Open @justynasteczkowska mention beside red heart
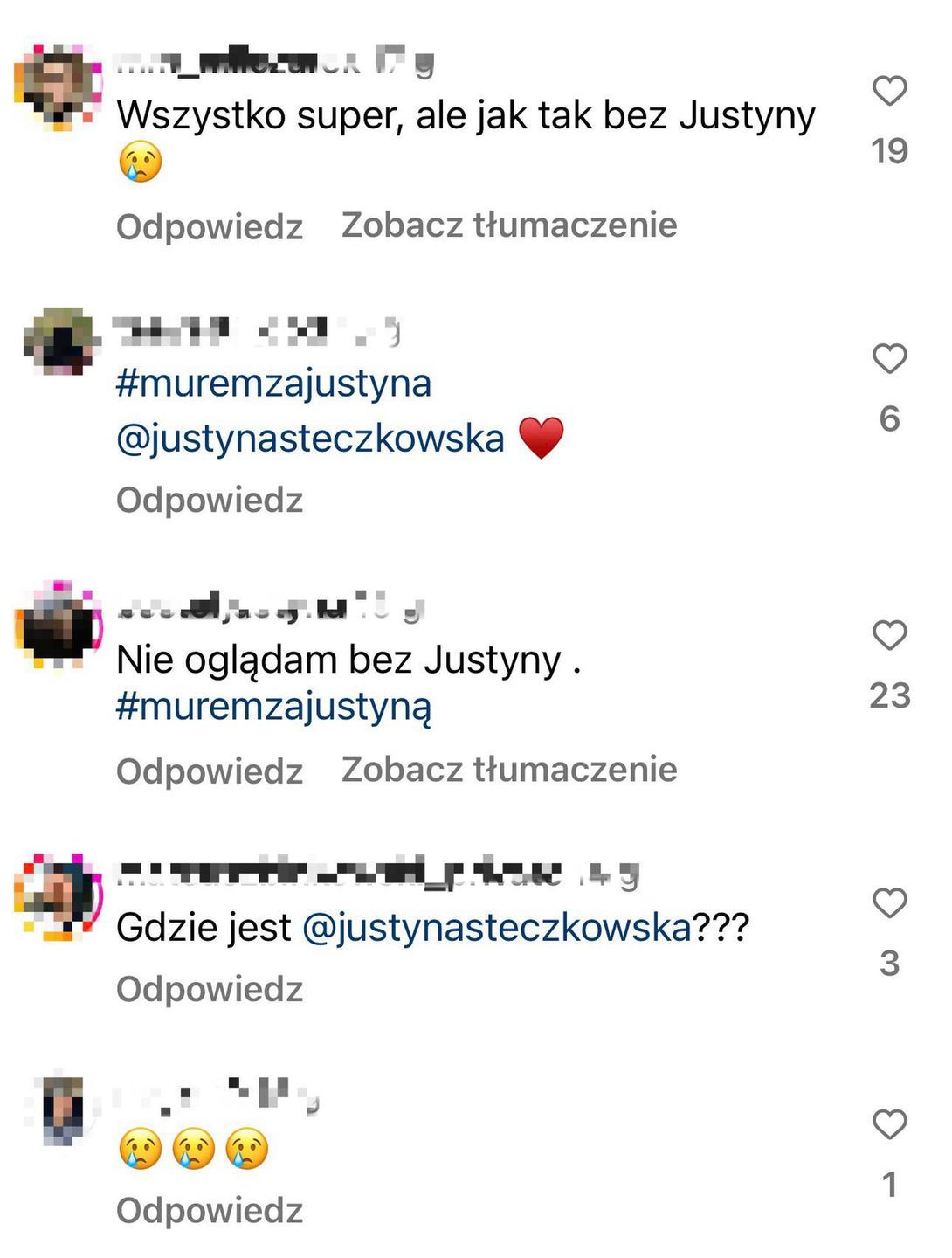The image size is (952, 1258). (310, 439)
